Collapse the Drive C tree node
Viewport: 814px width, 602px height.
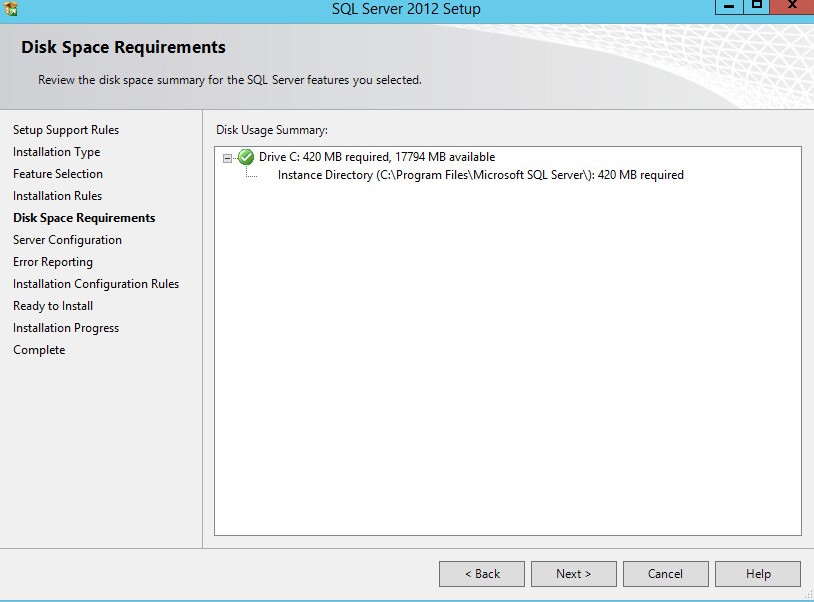coord(227,158)
